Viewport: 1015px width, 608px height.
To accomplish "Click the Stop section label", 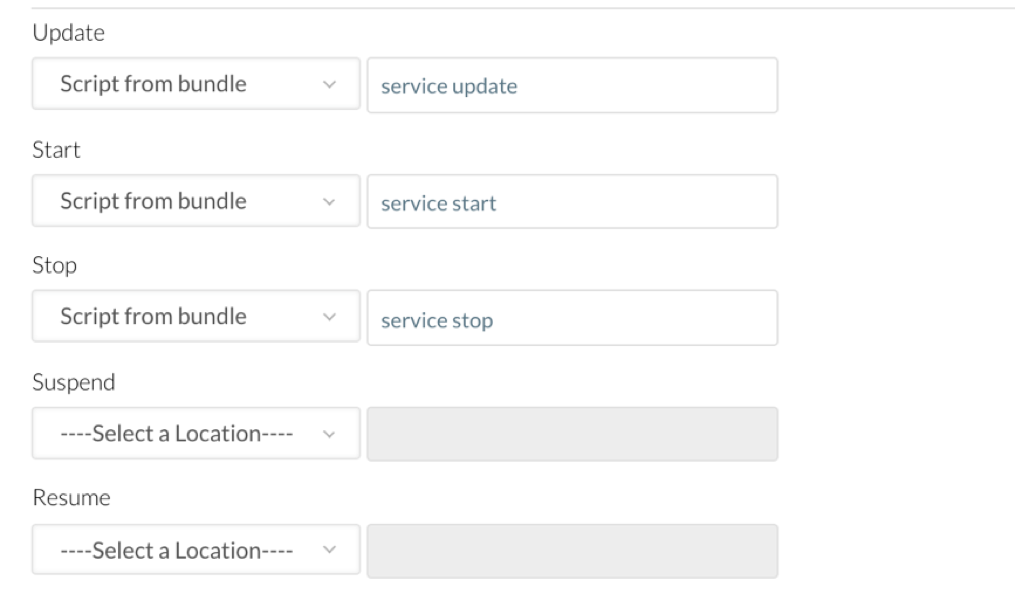I will point(54,265).
